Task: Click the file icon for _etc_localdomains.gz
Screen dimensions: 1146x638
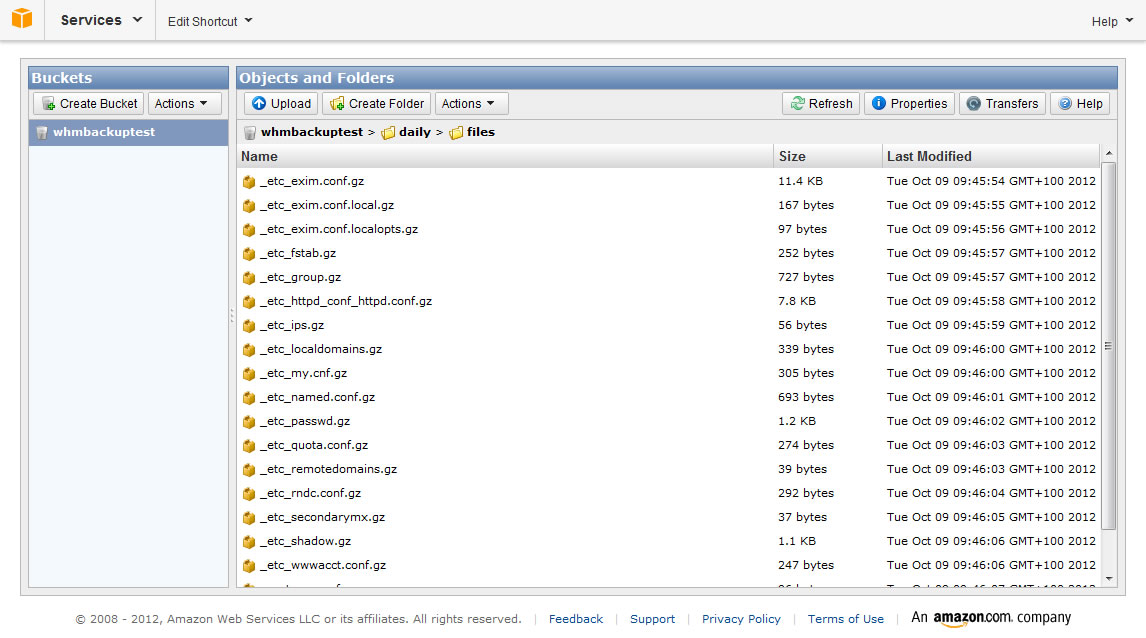Action: (x=249, y=349)
